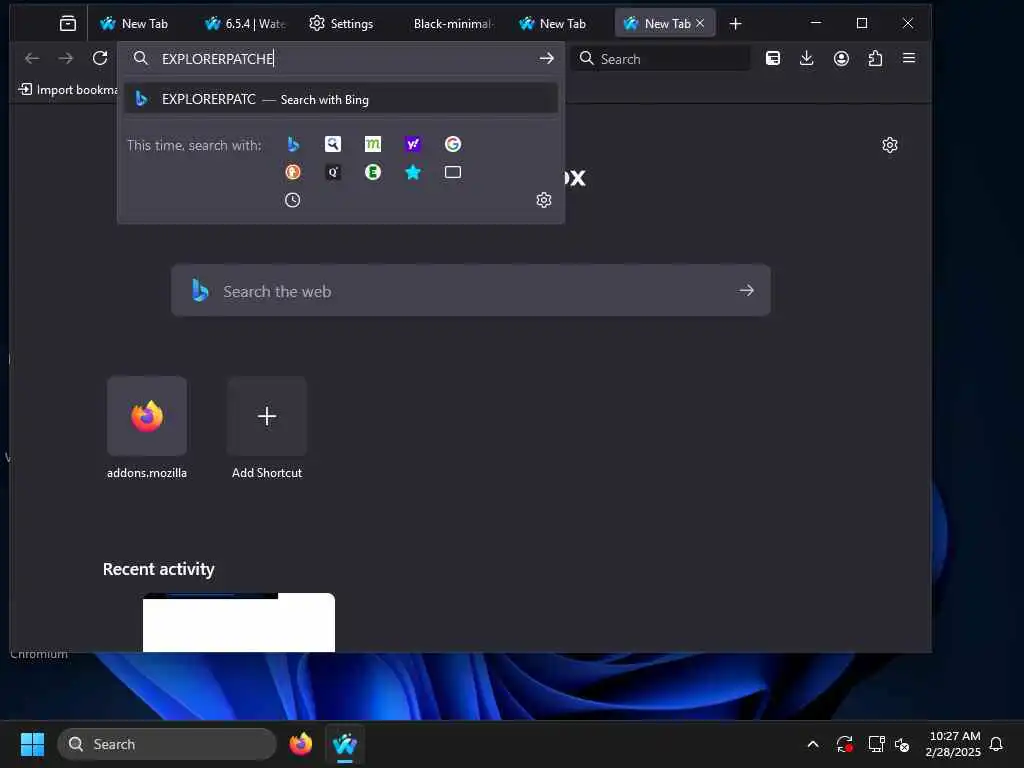
Task: Open search settings gear in dropdown
Action: (x=544, y=200)
